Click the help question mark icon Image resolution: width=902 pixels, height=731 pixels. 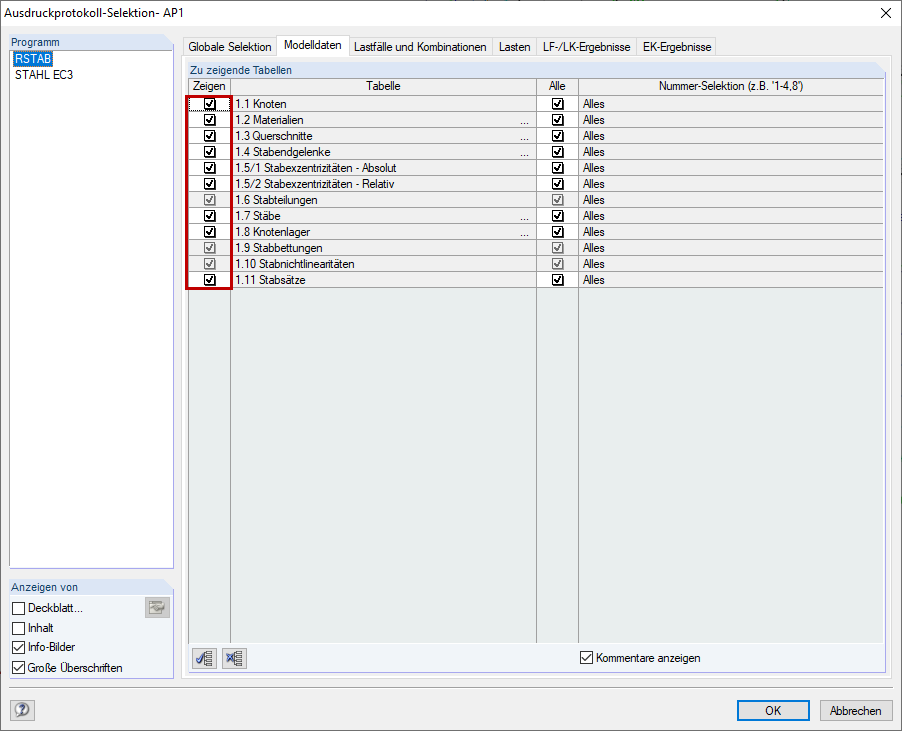click(x=21, y=710)
